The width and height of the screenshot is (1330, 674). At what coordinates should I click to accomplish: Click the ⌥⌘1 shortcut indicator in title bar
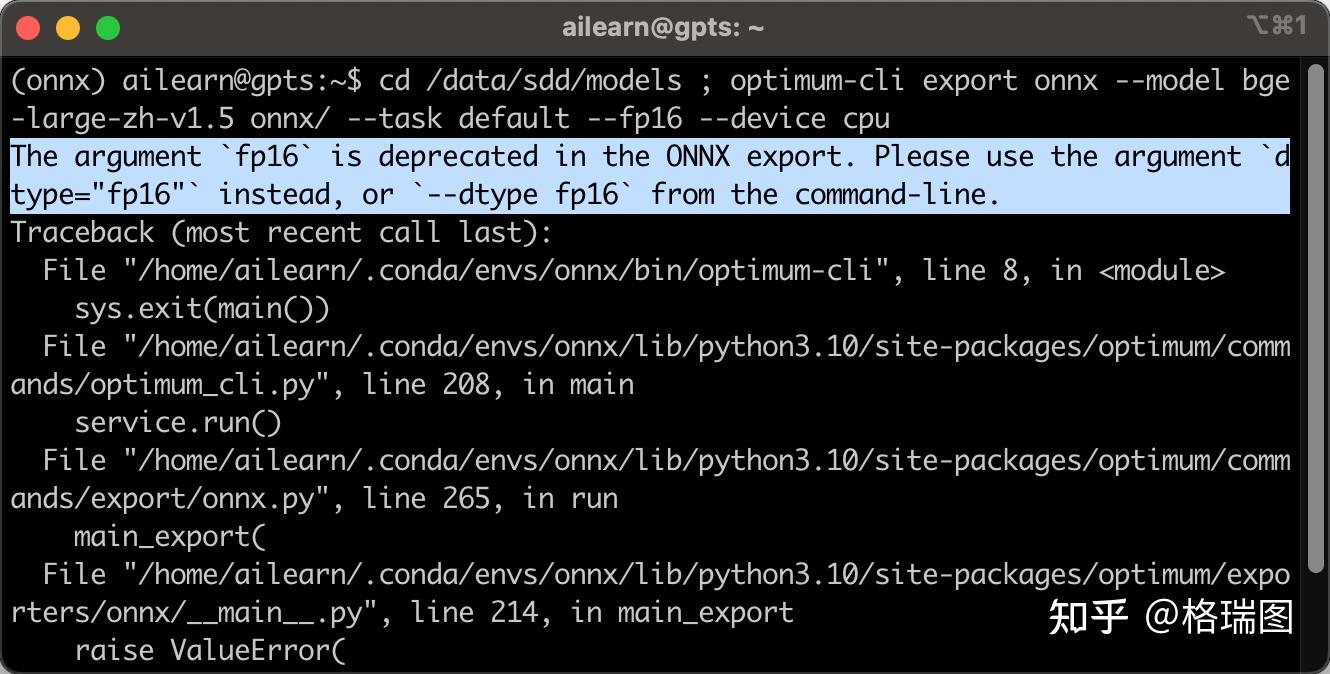[1275, 26]
